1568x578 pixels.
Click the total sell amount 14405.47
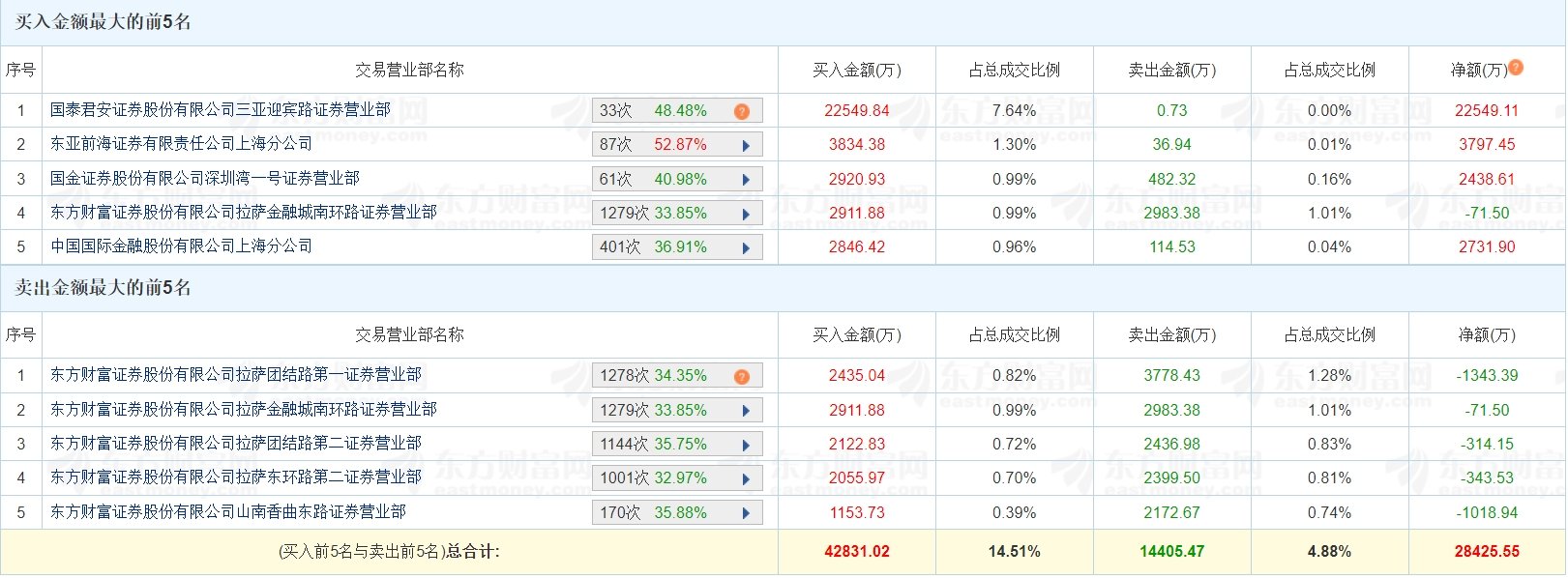point(1172,551)
